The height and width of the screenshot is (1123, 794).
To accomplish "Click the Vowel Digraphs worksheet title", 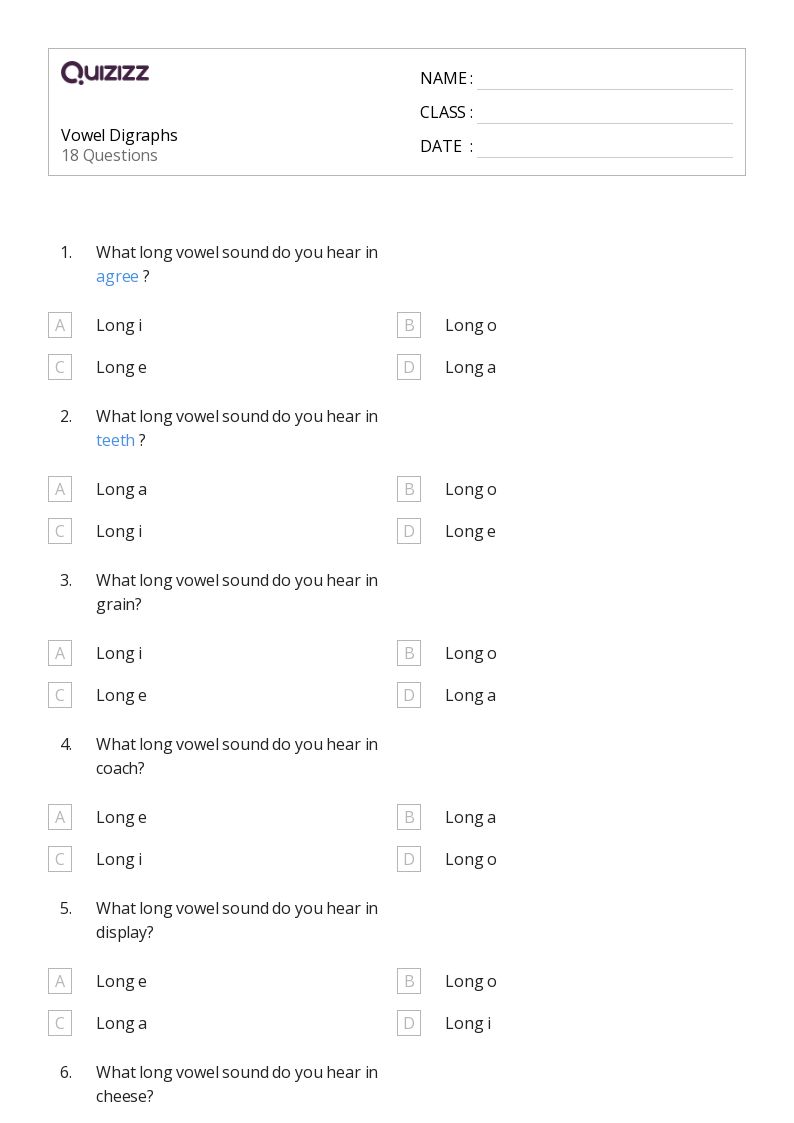I will (119, 135).
